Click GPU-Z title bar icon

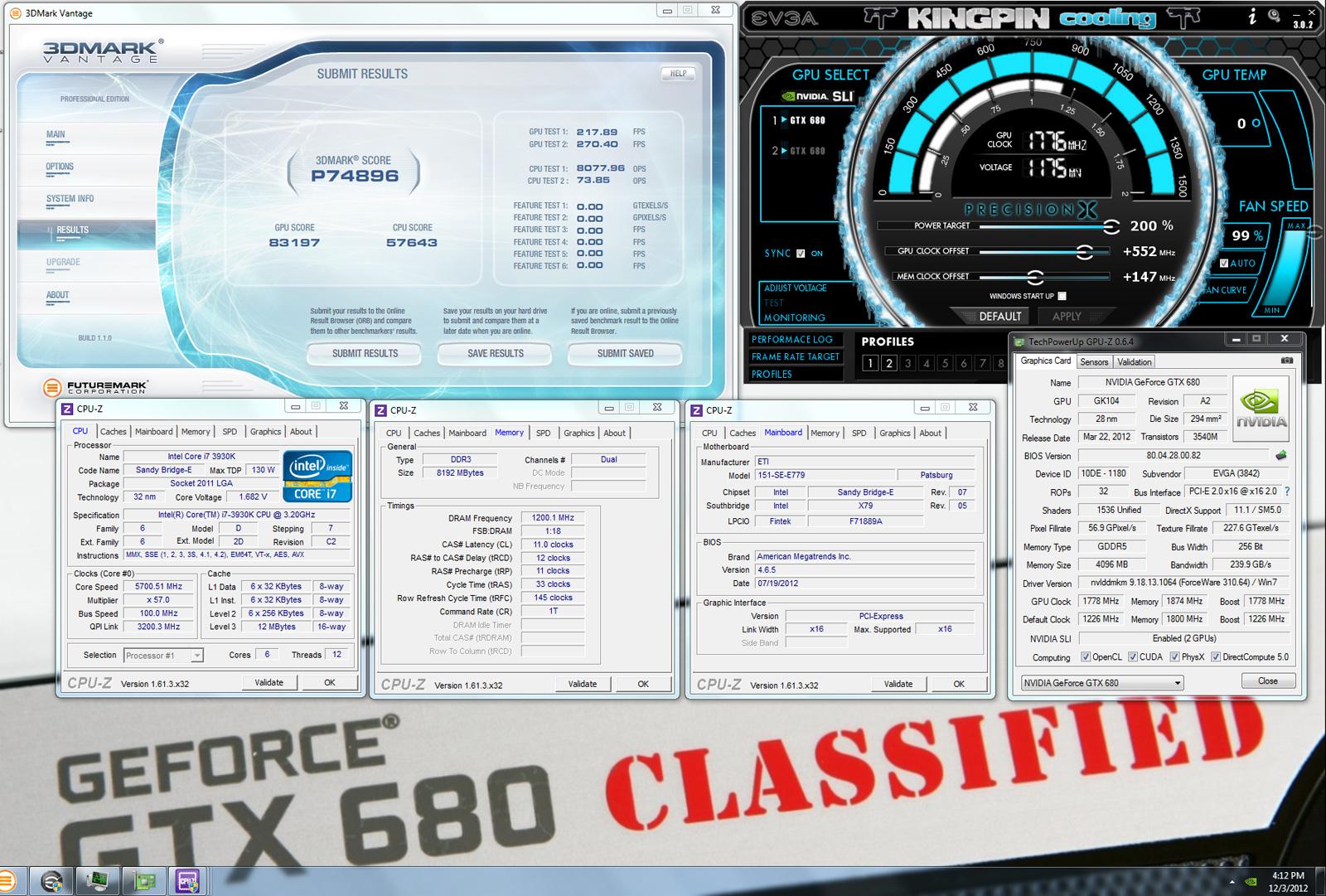[1019, 341]
